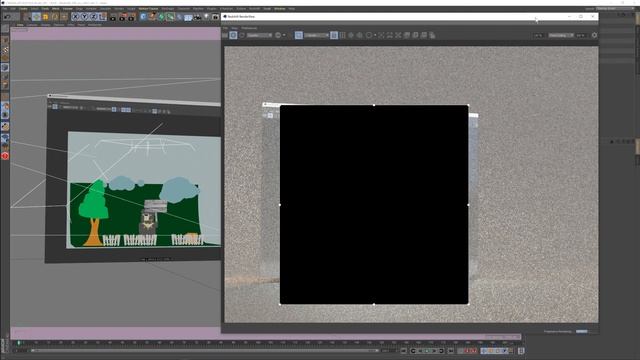Open the Mesh menu

[x=55, y=9]
